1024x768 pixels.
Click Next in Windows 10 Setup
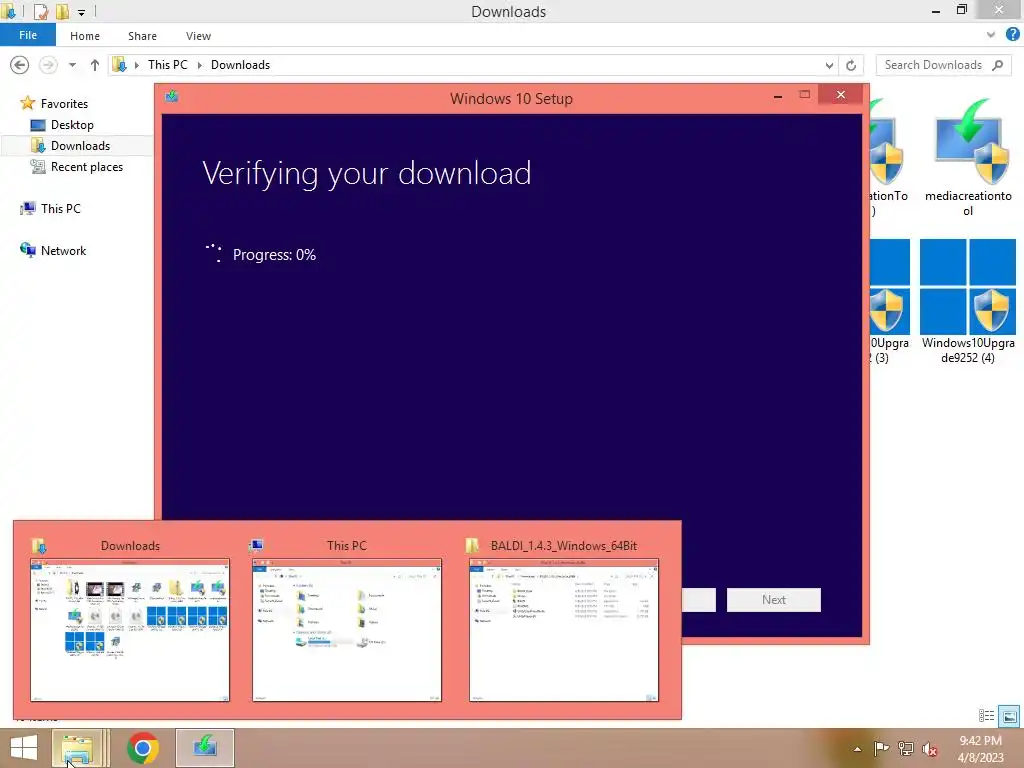point(773,600)
